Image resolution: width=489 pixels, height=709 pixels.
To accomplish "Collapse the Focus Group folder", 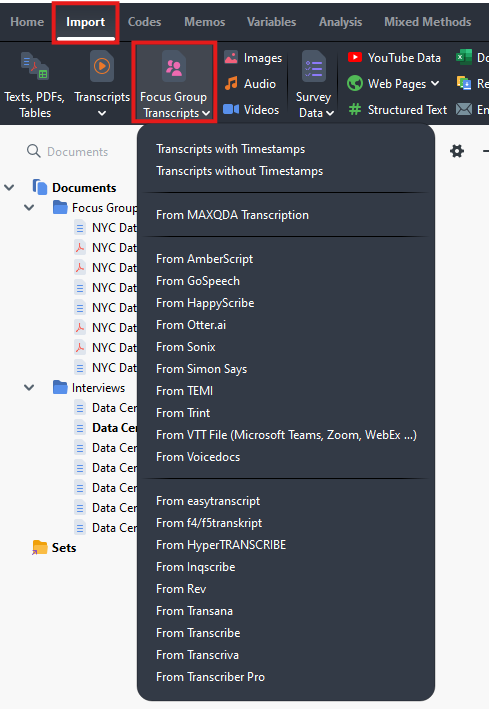I will (29, 208).
